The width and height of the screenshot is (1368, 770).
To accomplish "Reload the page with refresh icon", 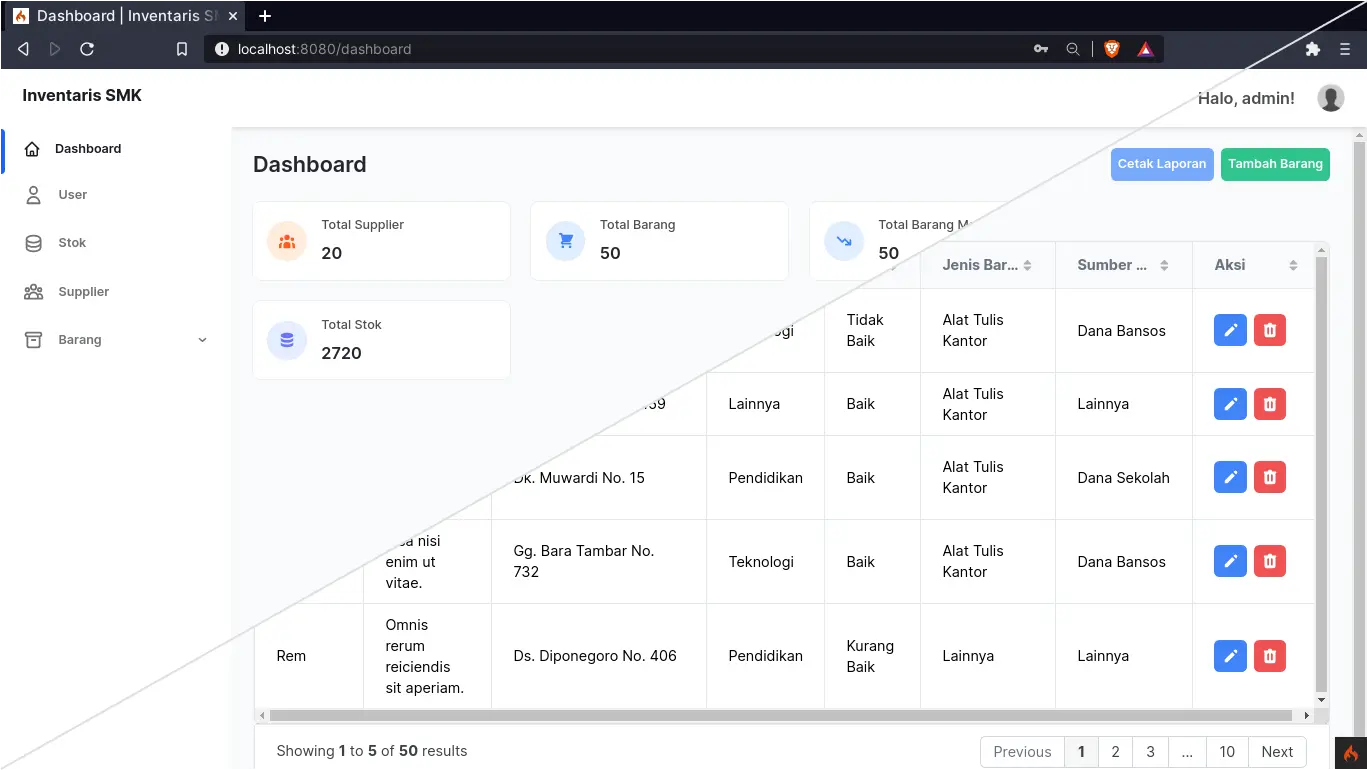I will coord(87,48).
